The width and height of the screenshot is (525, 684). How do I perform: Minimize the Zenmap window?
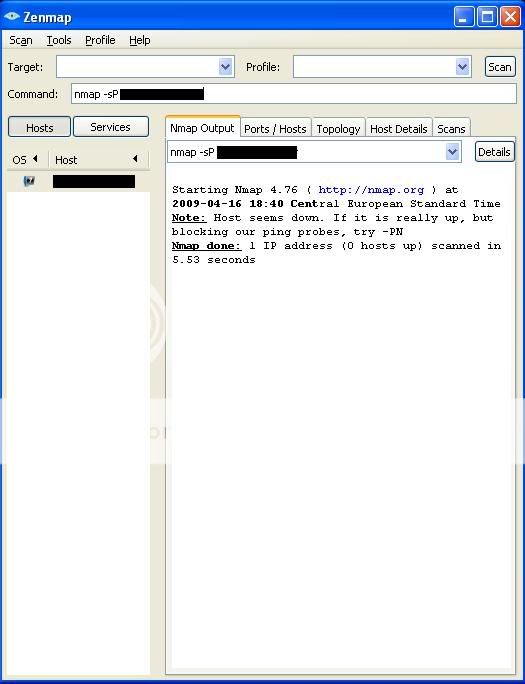point(464,17)
